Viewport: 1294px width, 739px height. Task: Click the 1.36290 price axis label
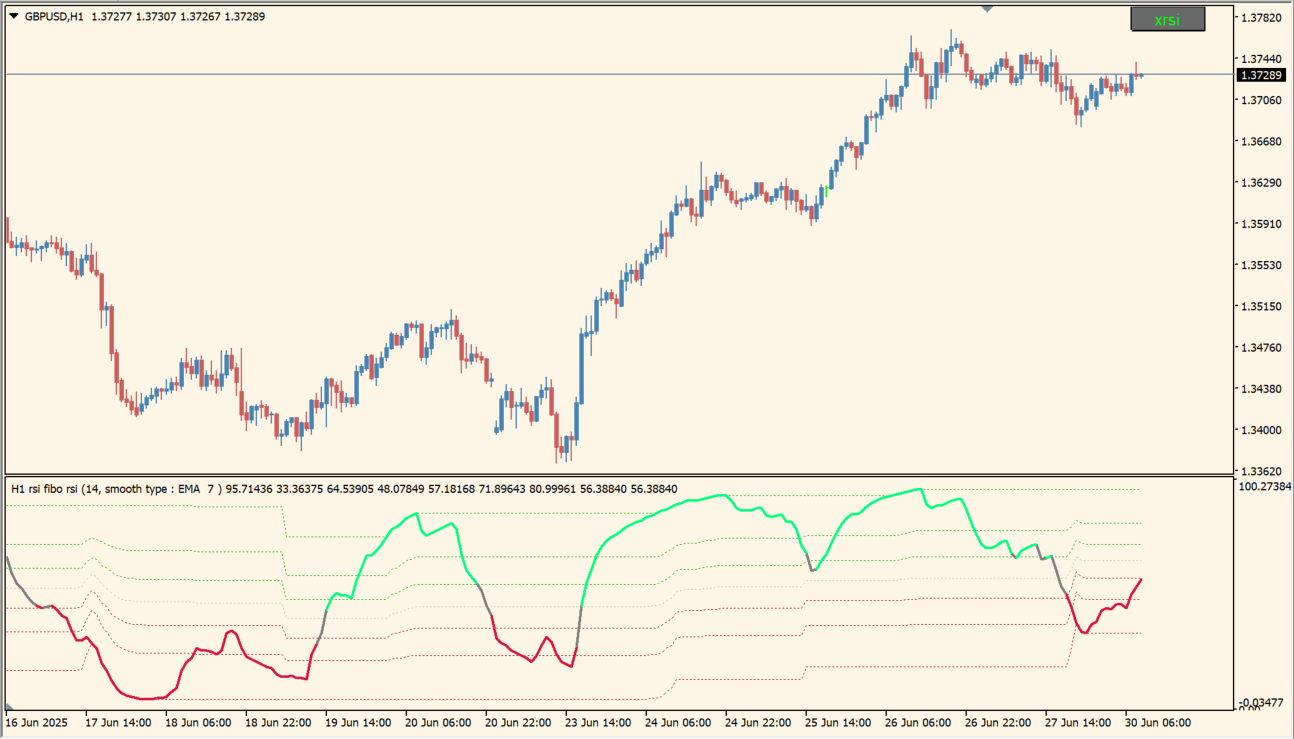click(1261, 183)
